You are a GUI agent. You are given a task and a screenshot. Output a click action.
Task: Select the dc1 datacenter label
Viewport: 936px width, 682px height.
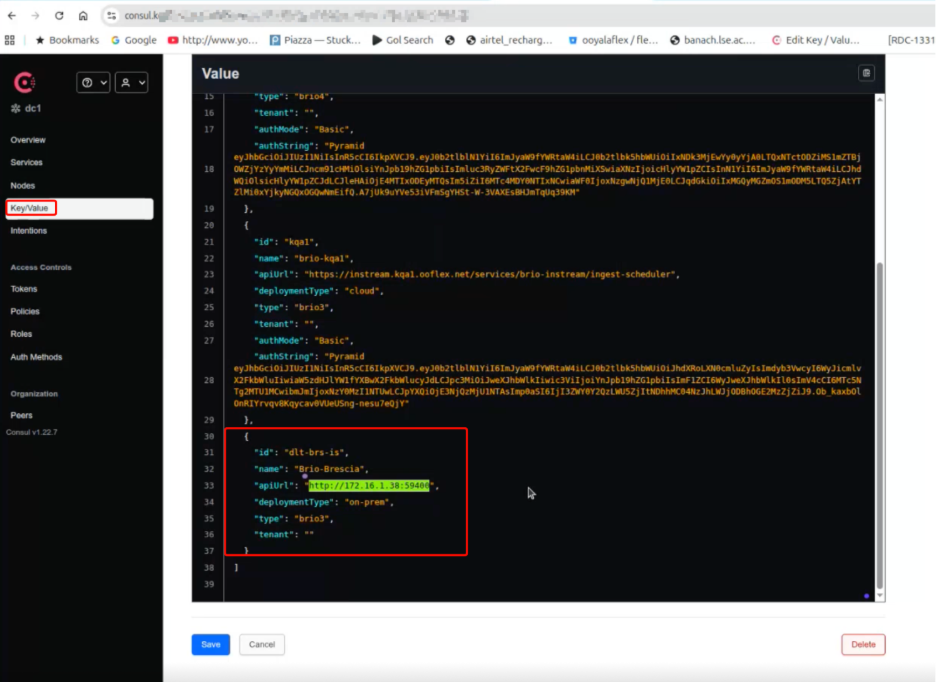point(26,108)
